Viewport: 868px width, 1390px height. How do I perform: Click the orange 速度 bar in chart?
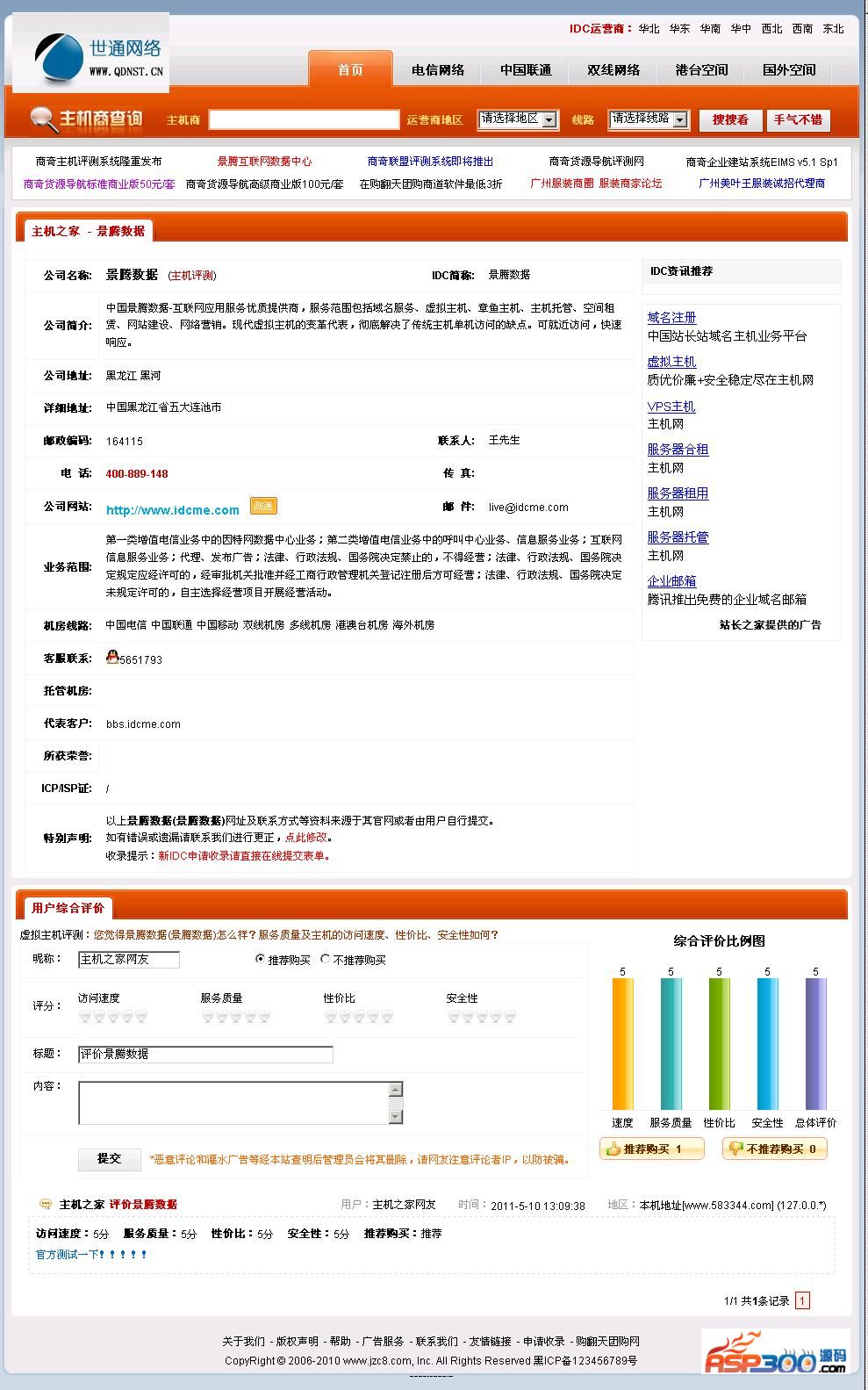pos(622,1044)
